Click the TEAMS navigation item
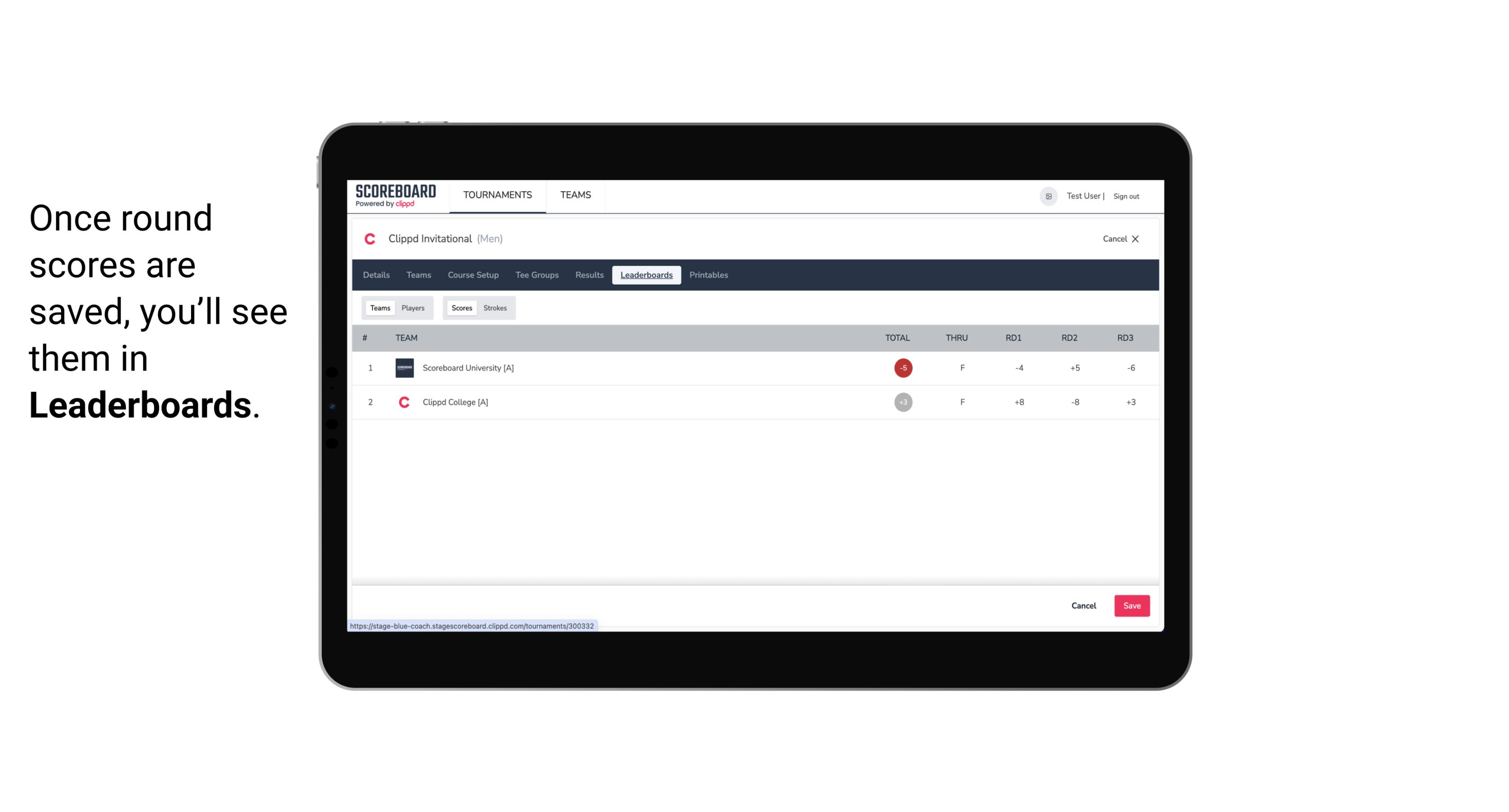 click(x=576, y=195)
